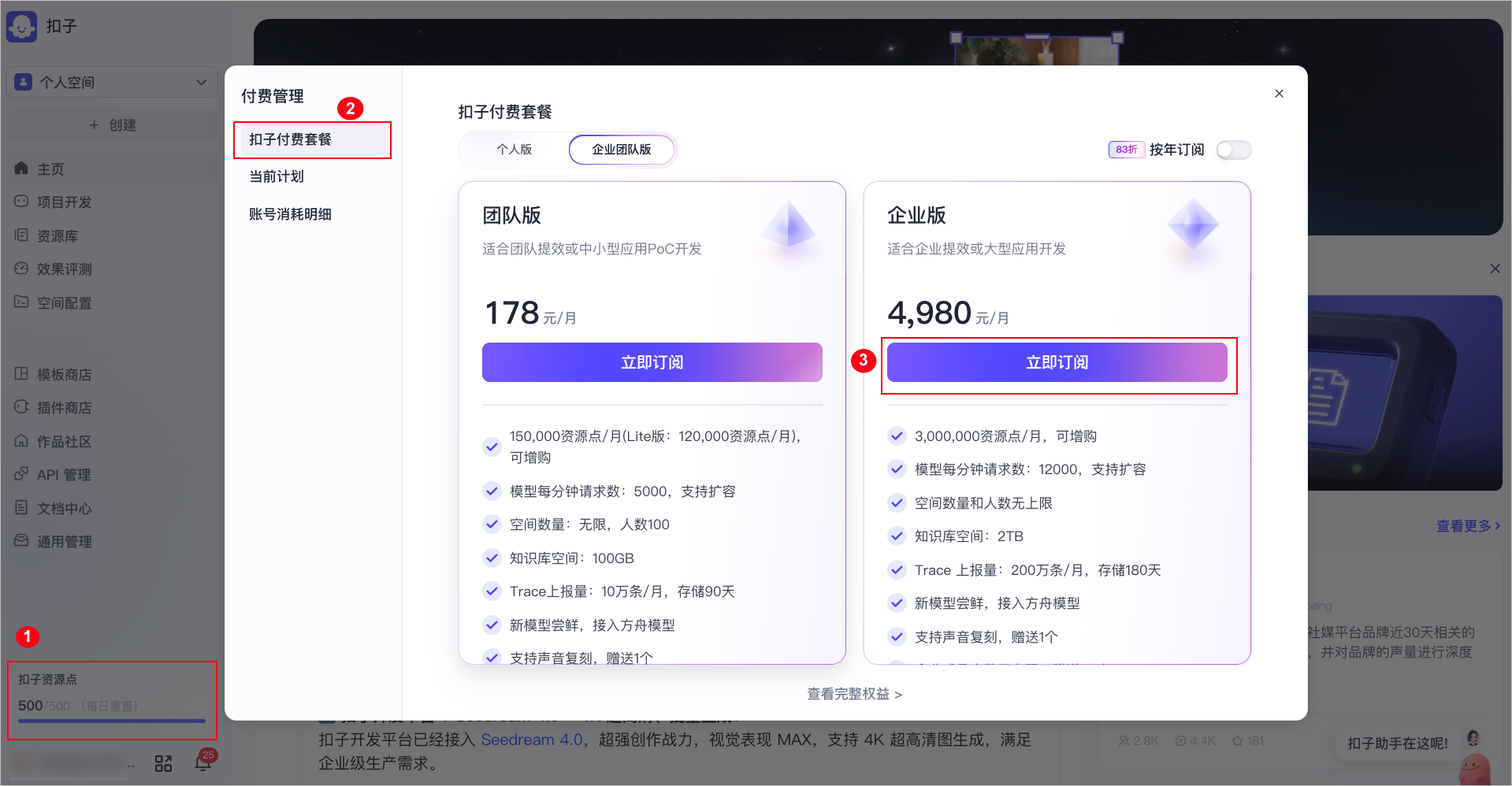1512x786 pixels.
Task: Click 适合团队提效或中小型应用PoC开发 description
Action: click(592, 249)
